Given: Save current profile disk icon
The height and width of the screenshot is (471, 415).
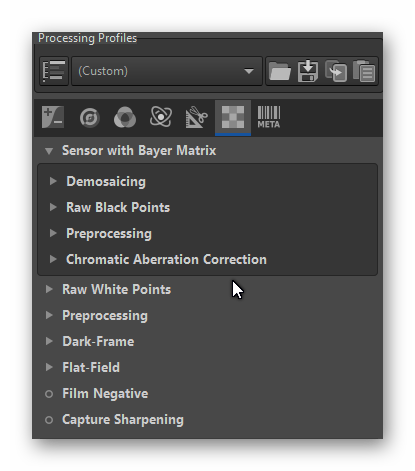Looking at the screenshot, I should tap(308, 71).
